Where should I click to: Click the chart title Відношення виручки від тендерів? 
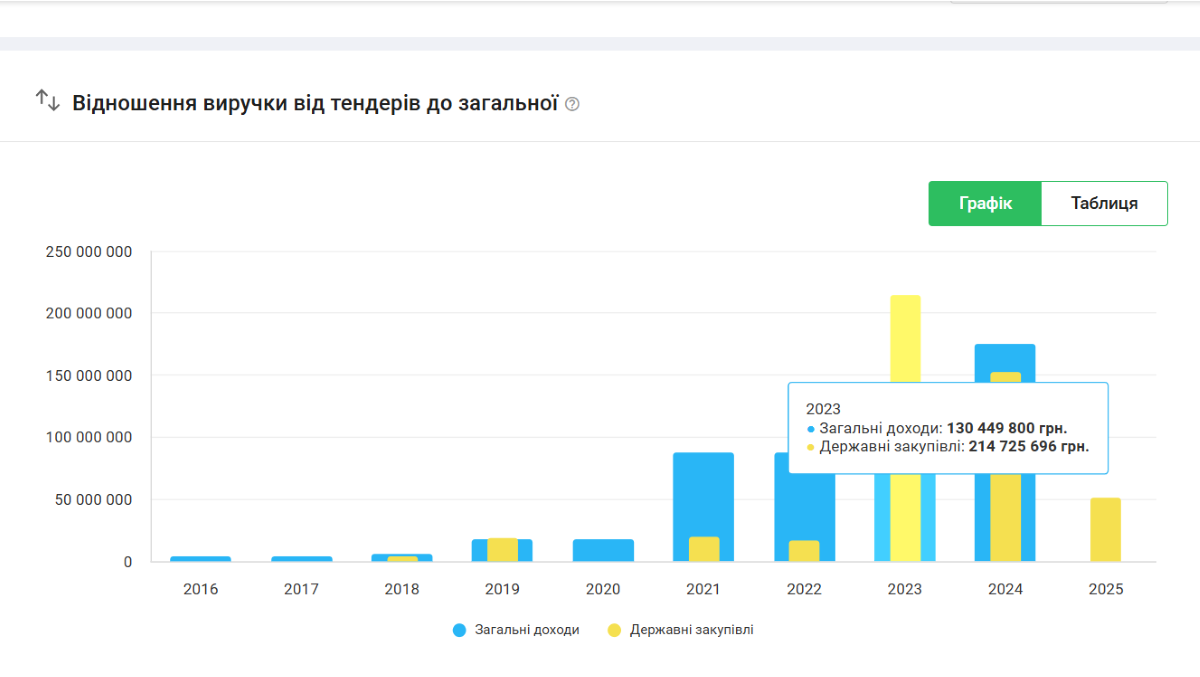[x=314, y=103]
